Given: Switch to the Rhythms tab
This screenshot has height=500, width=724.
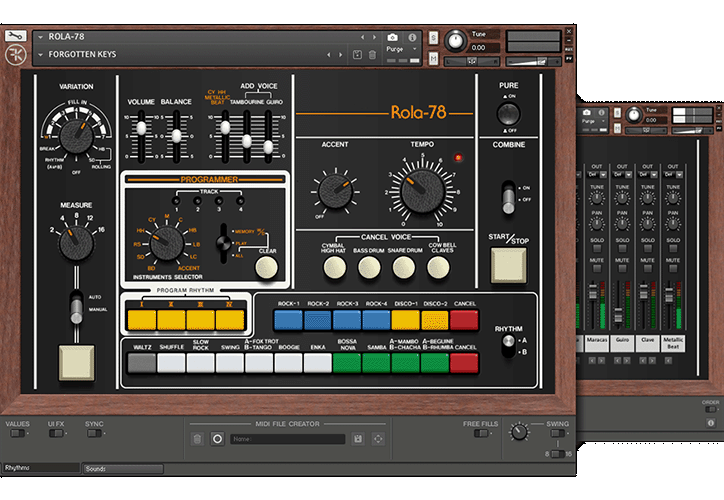Looking at the screenshot, I should point(41,468).
